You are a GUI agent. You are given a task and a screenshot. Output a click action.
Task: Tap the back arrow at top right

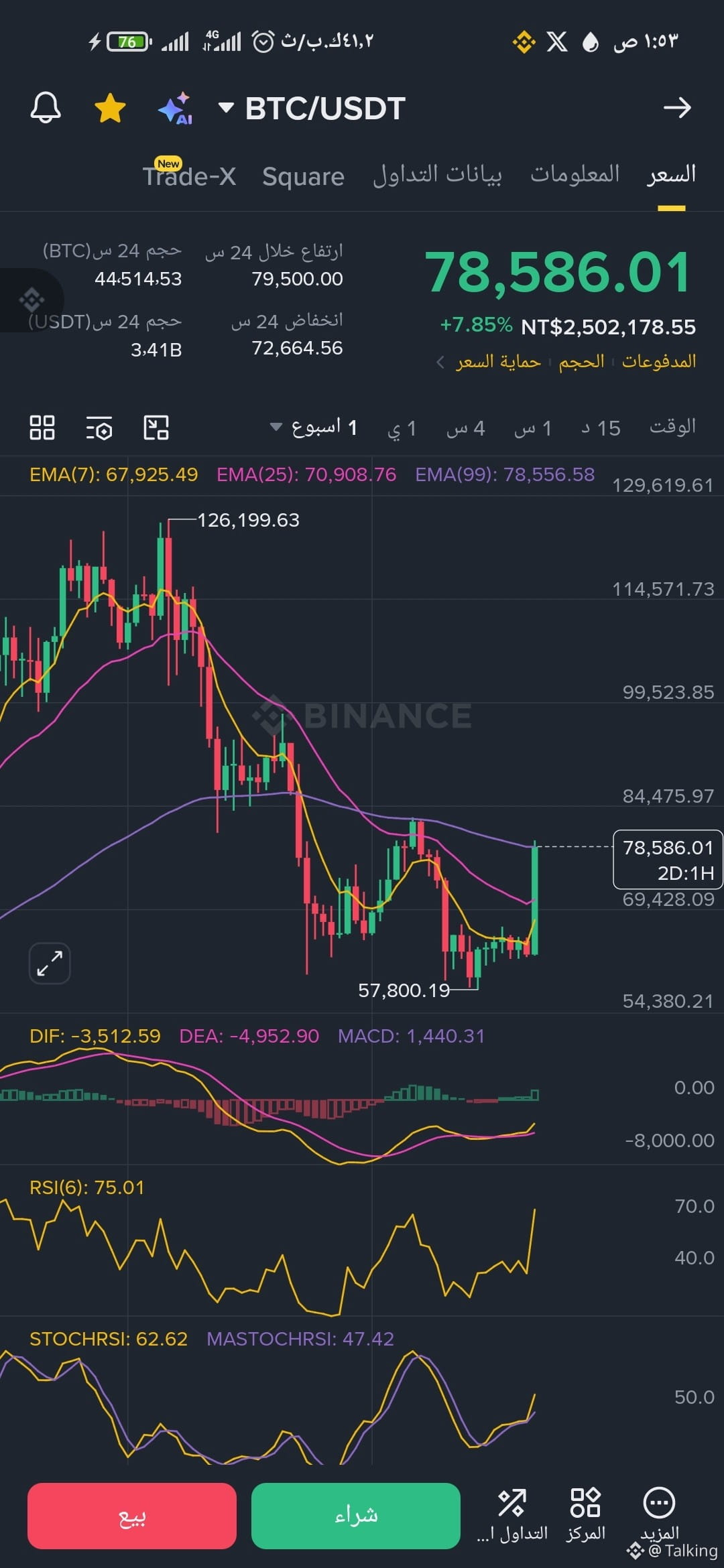(x=676, y=107)
